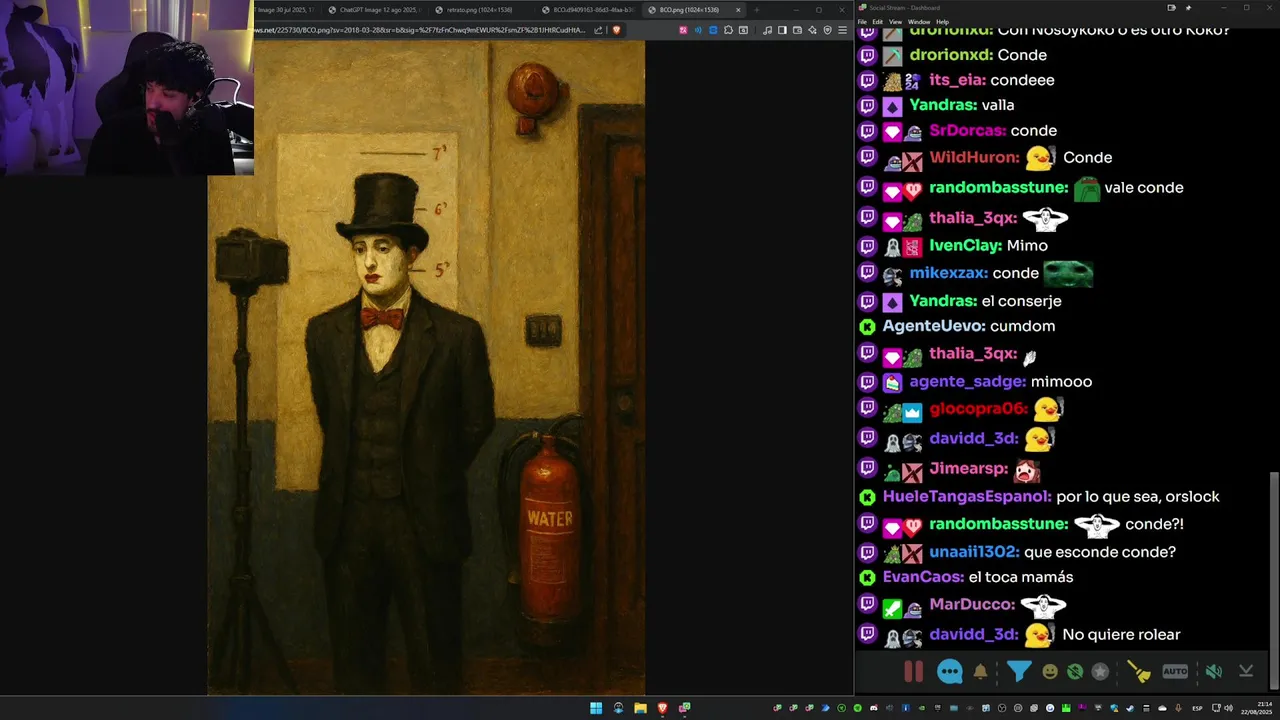Click the message 'por lo que sea, orslock'
This screenshot has width=1280, height=720.
click(1138, 496)
